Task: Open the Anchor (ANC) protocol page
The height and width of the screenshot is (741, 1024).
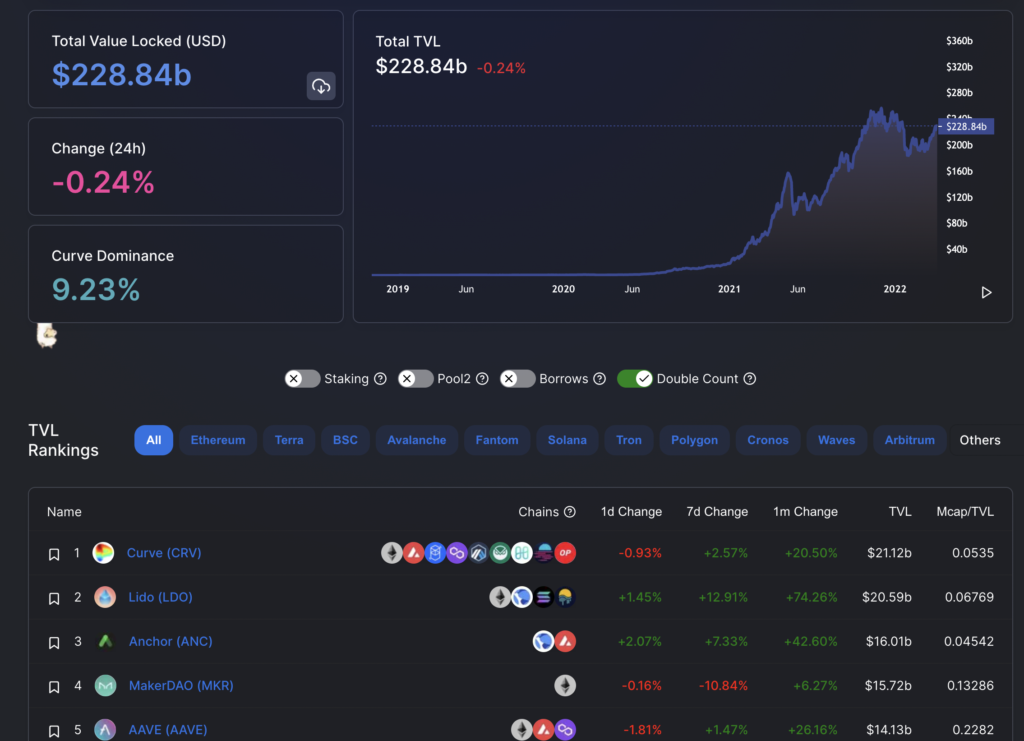Action: [x=170, y=641]
